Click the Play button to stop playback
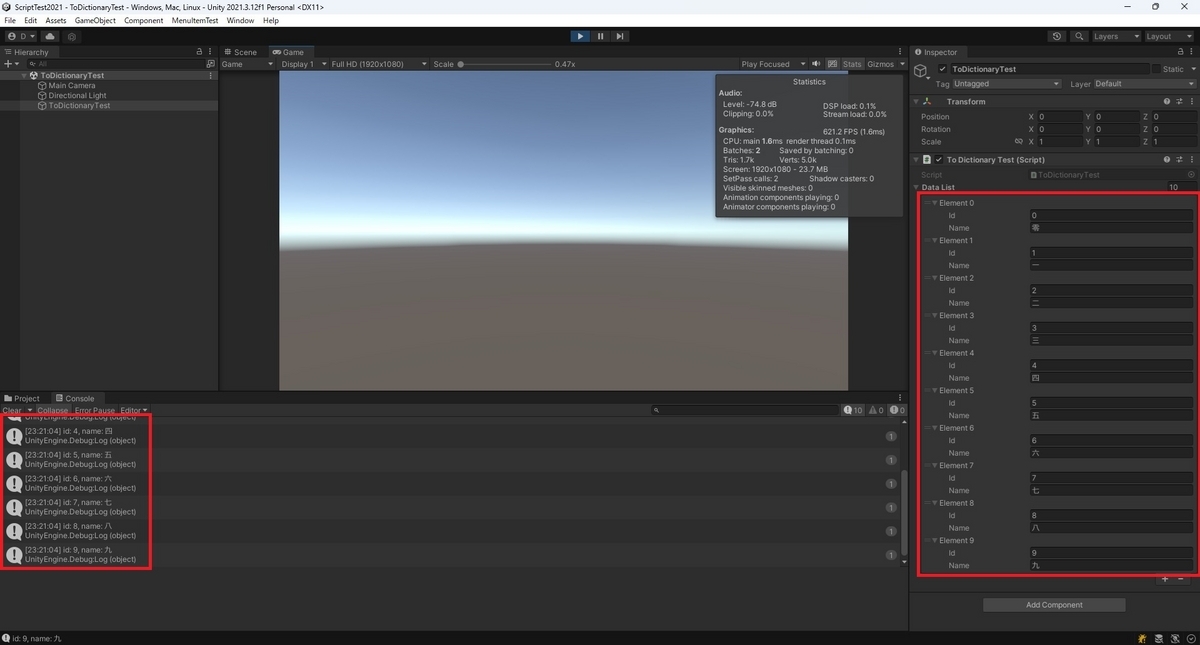Screen dimensions: 1200x645 (580, 36)
